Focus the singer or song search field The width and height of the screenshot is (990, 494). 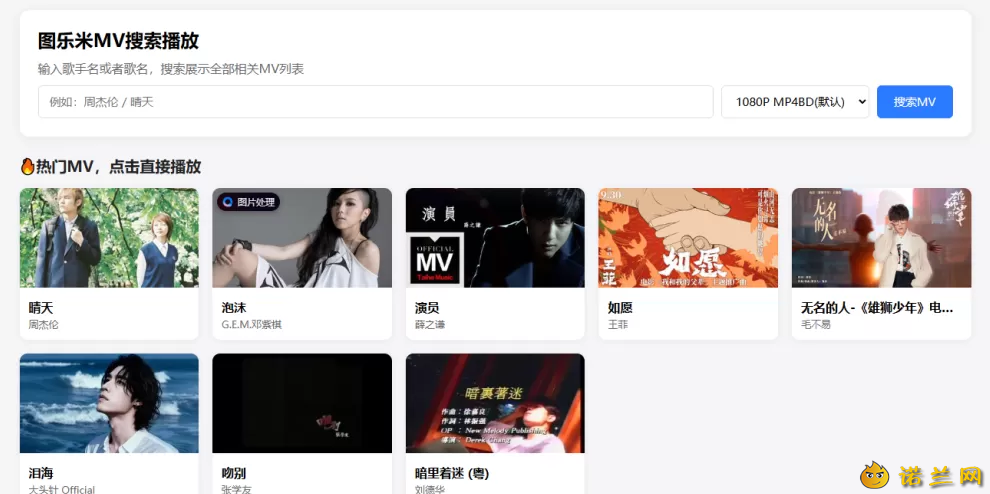[x=376, y=102]
